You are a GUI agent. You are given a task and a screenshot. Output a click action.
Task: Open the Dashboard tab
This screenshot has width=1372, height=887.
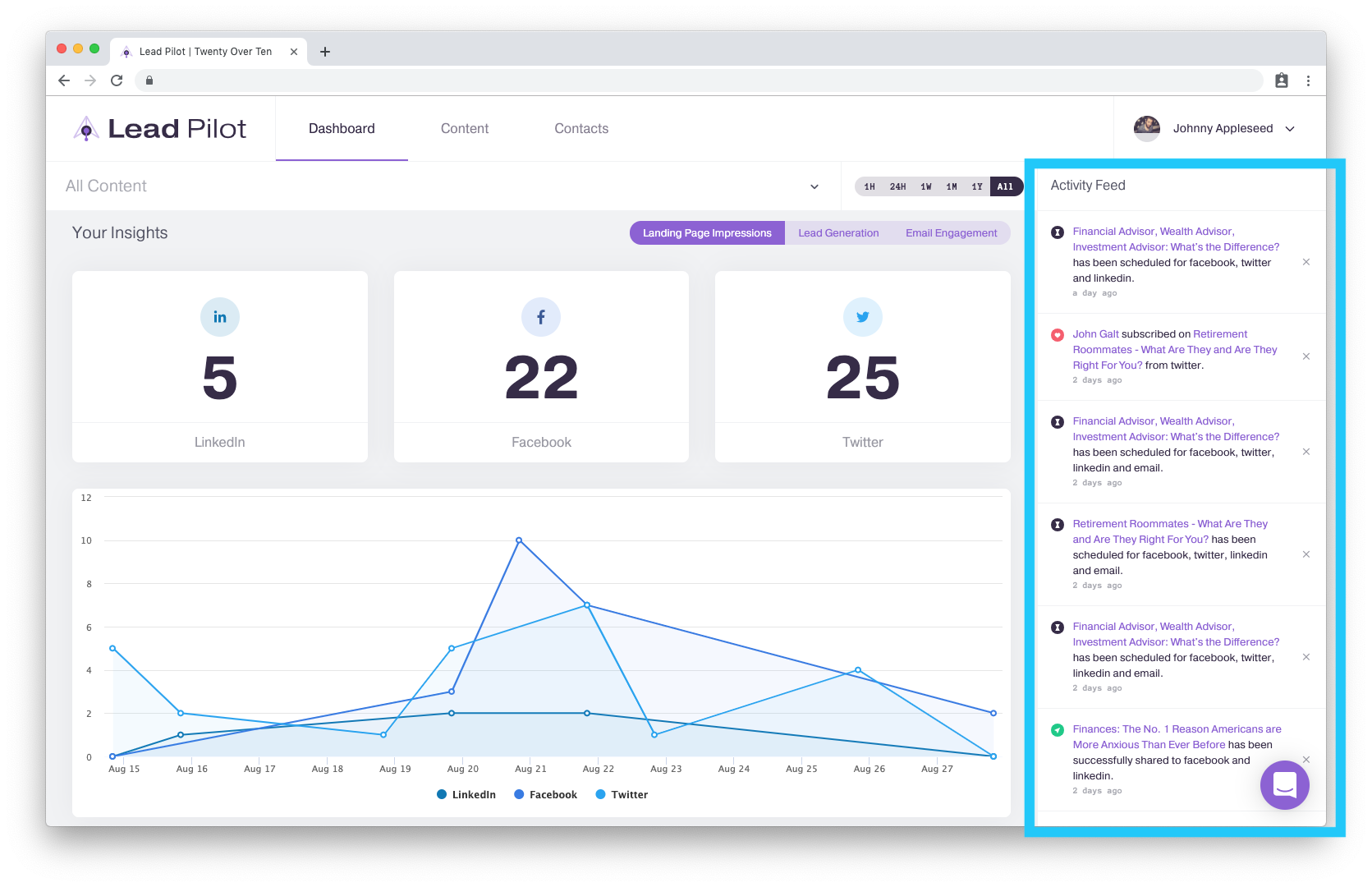[x=342, y=129]
